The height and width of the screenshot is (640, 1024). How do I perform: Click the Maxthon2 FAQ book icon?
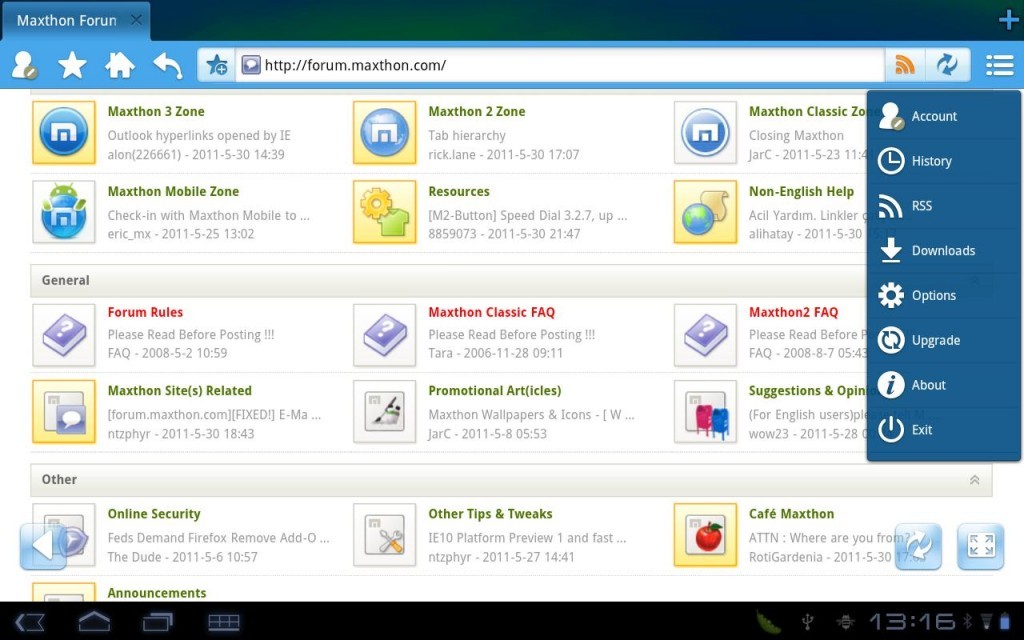point(705,335)
